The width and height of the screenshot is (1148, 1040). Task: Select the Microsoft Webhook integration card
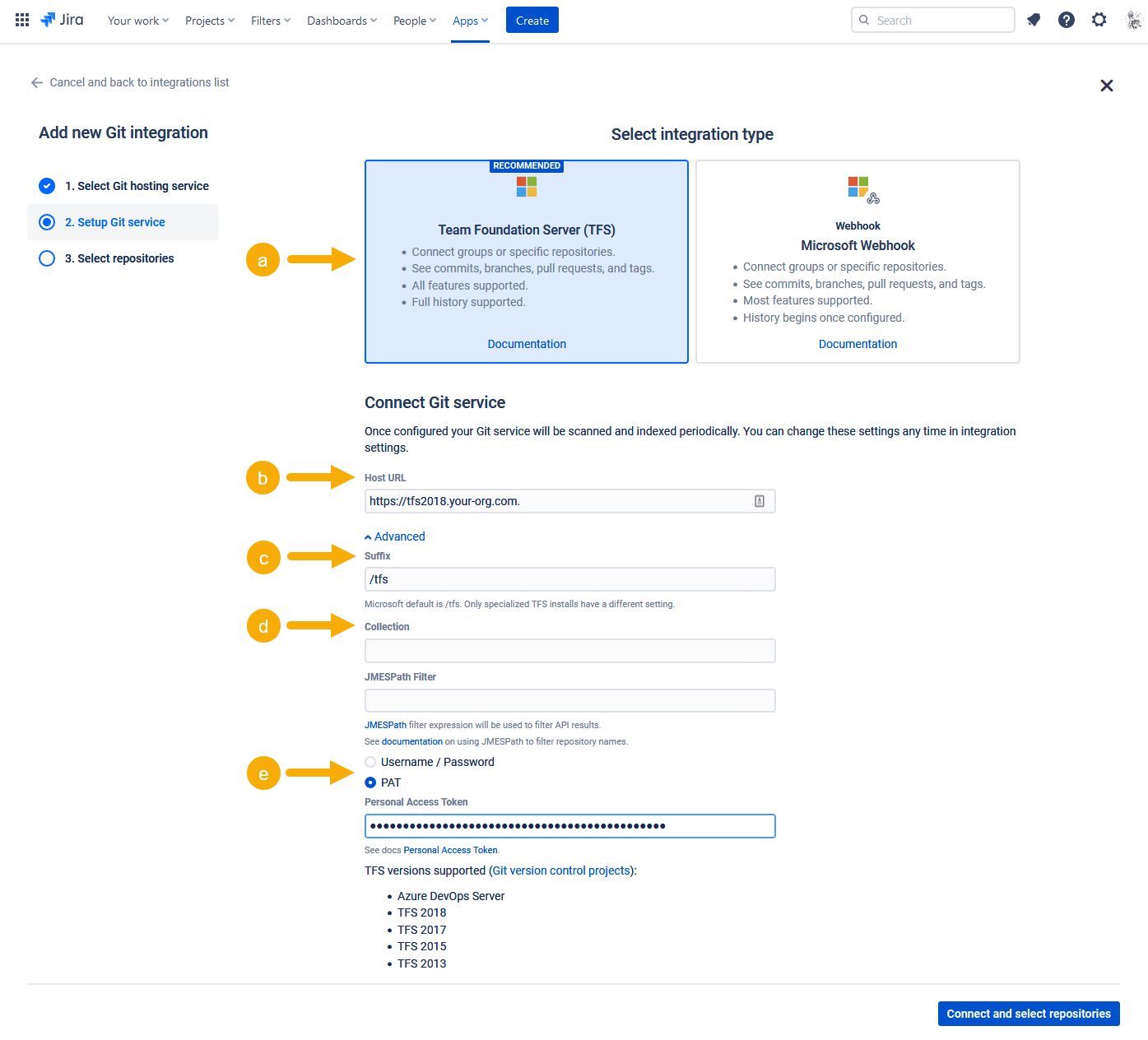(858, 262)
